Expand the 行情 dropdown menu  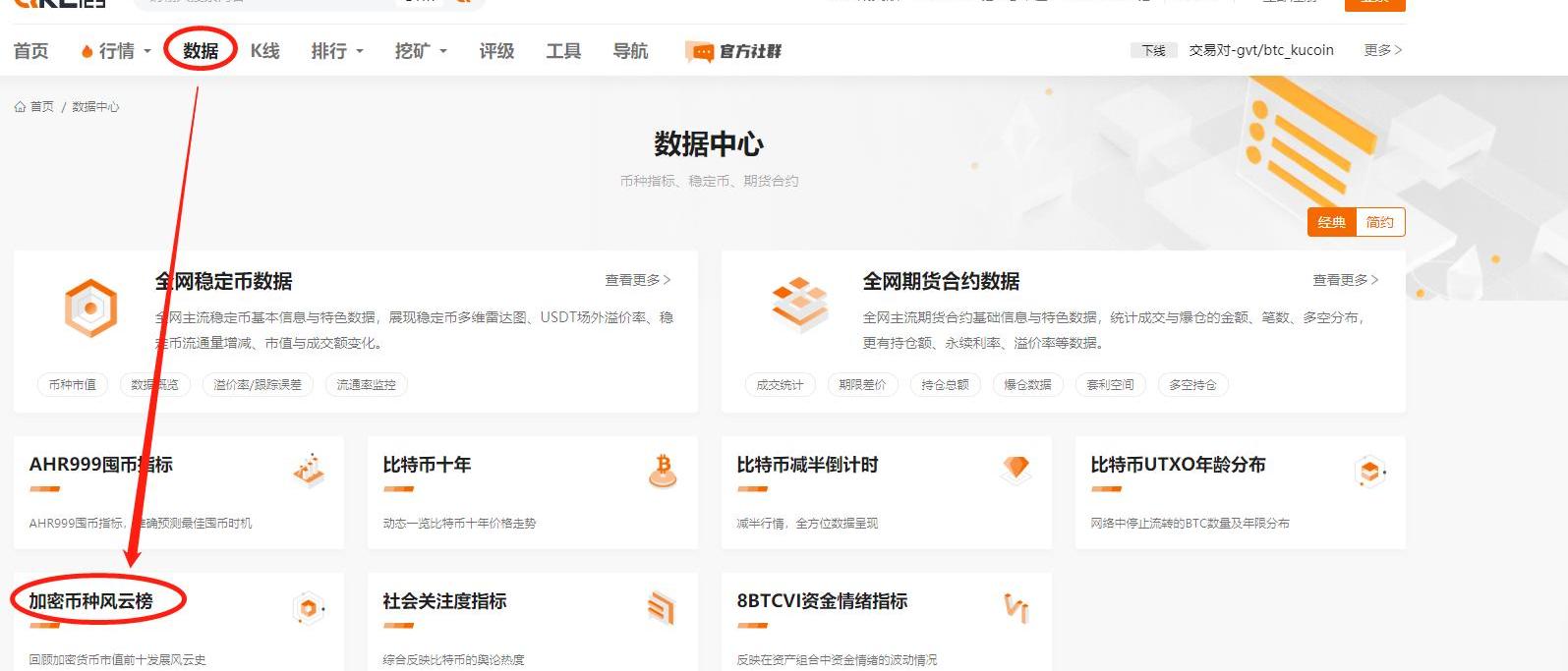pos(117,51)
